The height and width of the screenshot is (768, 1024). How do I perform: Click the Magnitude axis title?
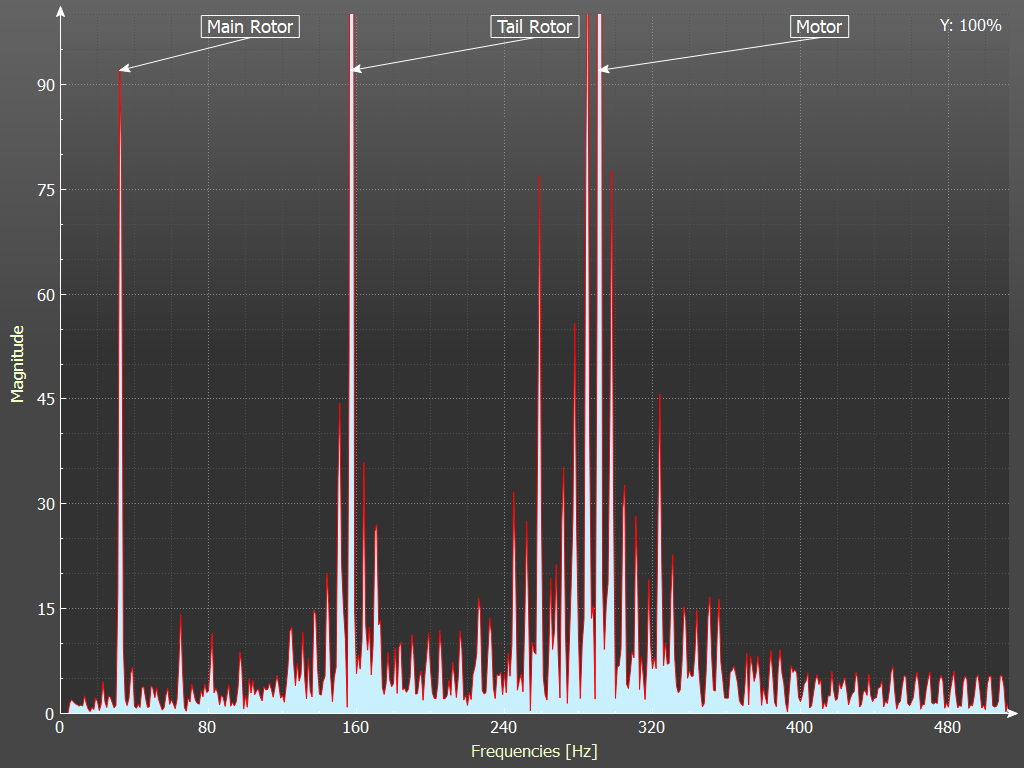click(x=17, y=363)
